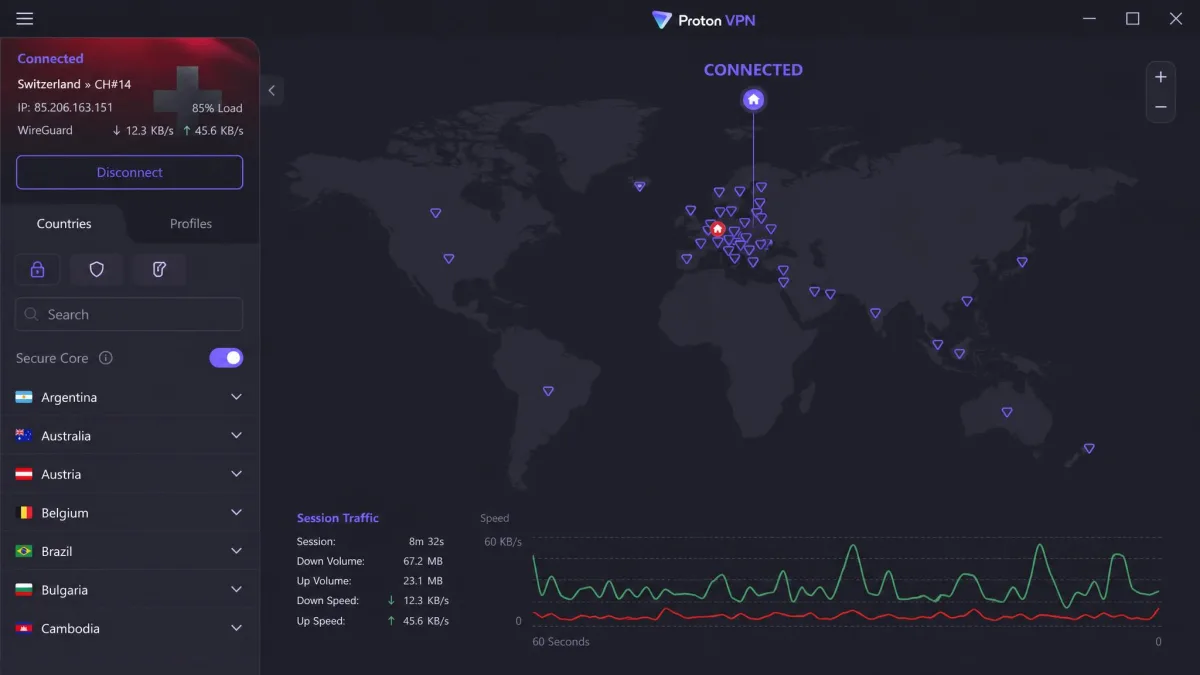The image size is (1200, 675).
Task: Open the Secure Core info icon
Action: pyautogui.click(x=106, y=358)
